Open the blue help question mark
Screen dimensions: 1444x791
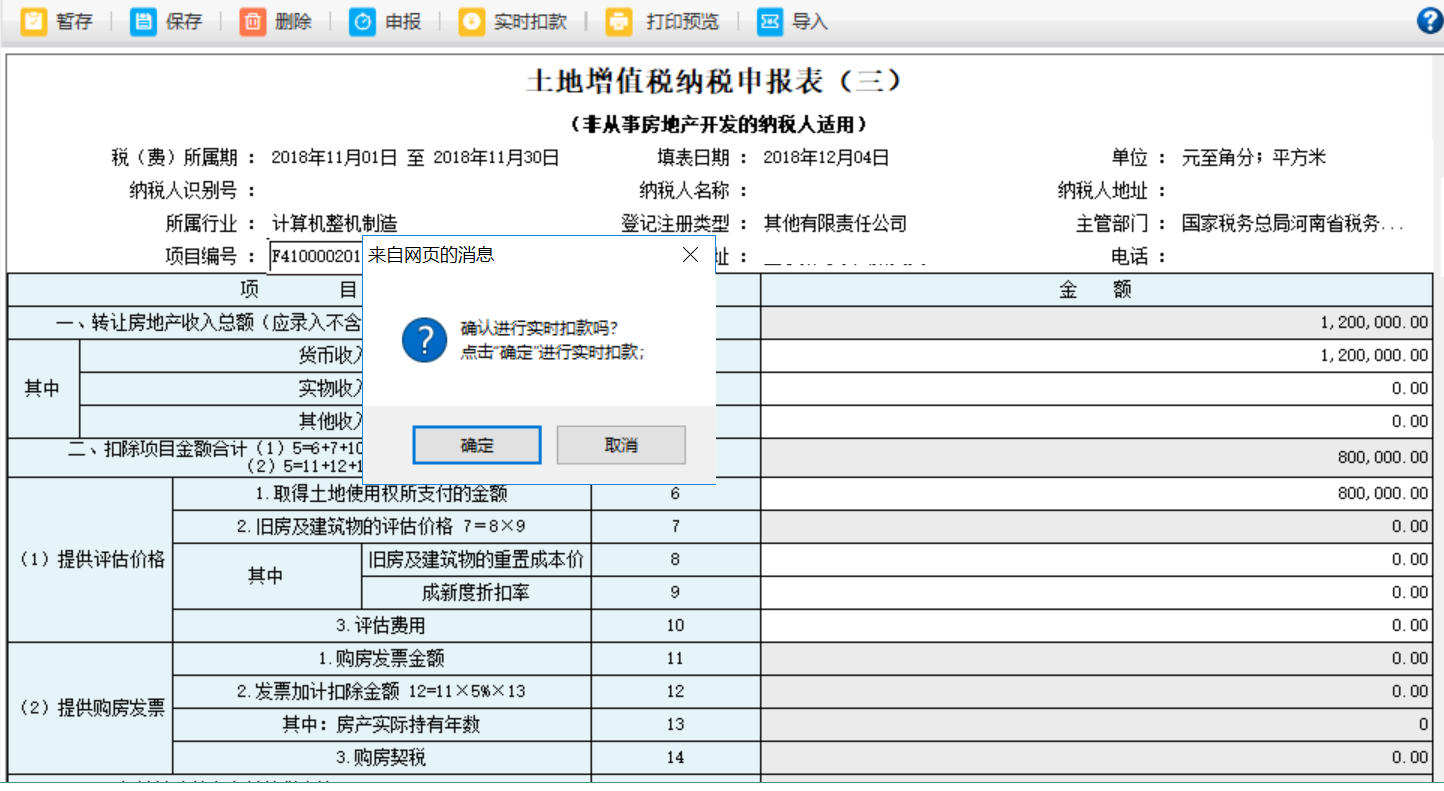pos(1430,22)
